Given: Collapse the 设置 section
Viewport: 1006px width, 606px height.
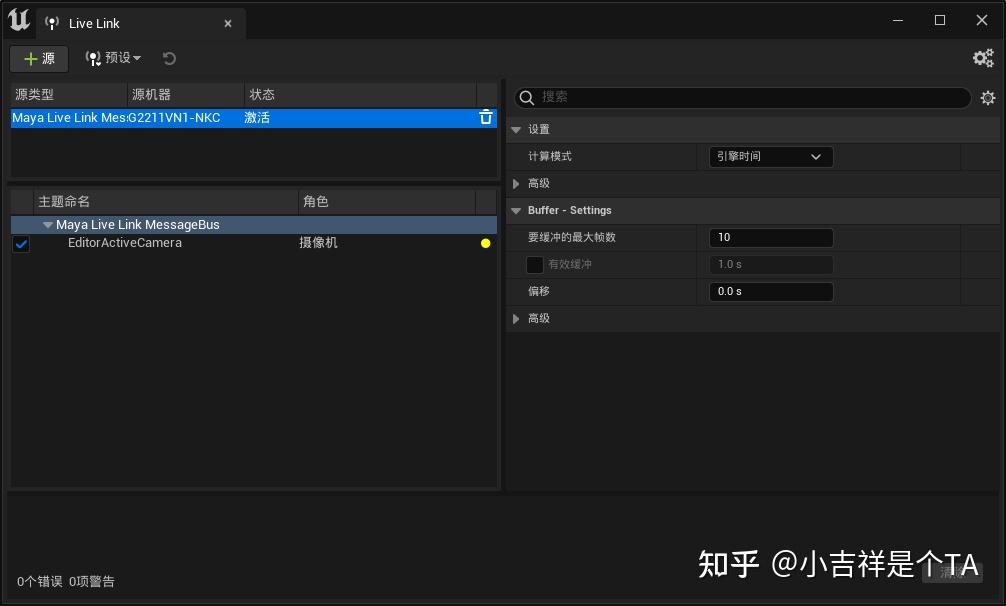Looking at the screenshot, I should (516, 129).
